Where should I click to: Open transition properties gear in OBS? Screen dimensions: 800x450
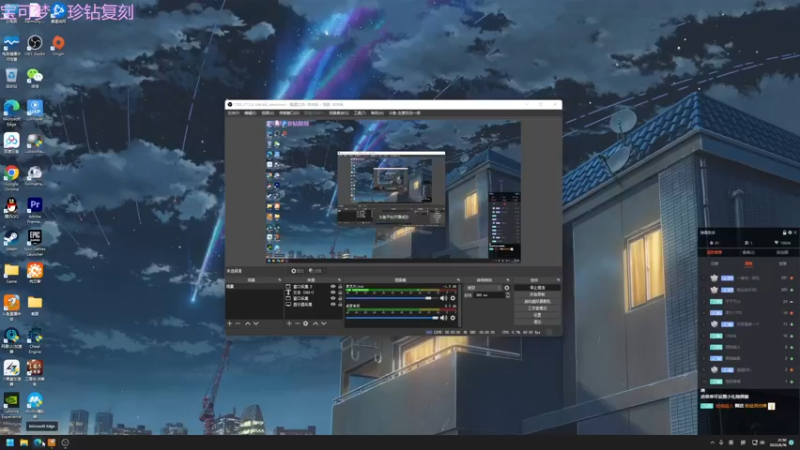pyautogui.click(x=507, y=288)
